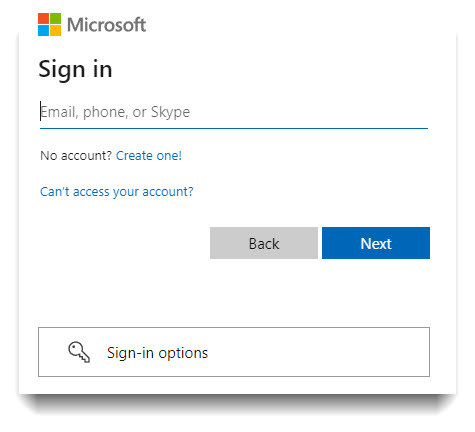475x432 pixels.
Task: Click the Microsoft four-square logo
Action: tap(49, 24)
